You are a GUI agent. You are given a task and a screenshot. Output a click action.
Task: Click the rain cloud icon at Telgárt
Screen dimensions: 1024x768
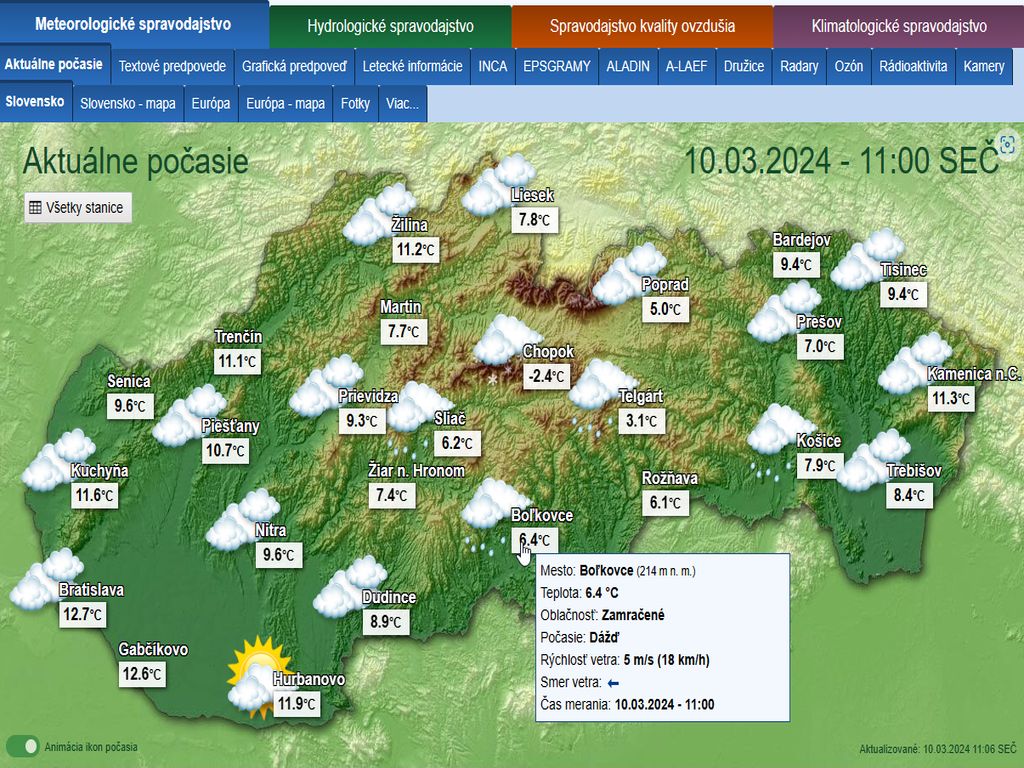pos(603,386)
